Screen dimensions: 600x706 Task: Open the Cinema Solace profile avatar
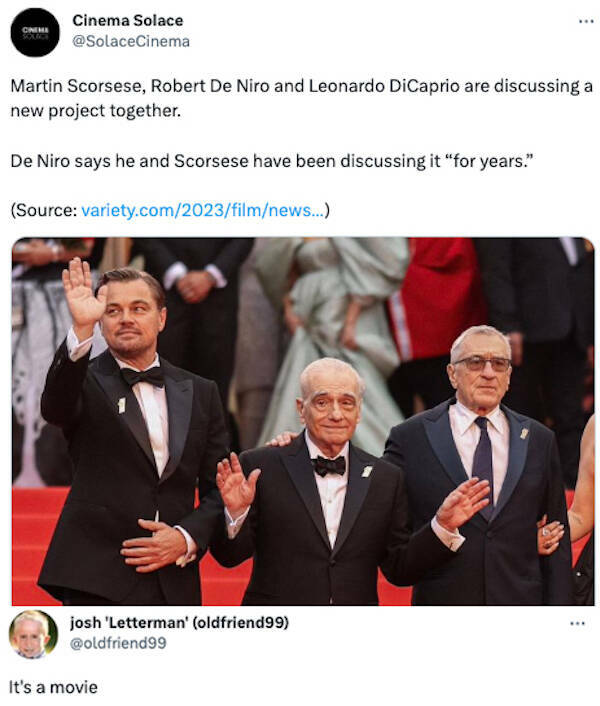[x=35, y=32]
